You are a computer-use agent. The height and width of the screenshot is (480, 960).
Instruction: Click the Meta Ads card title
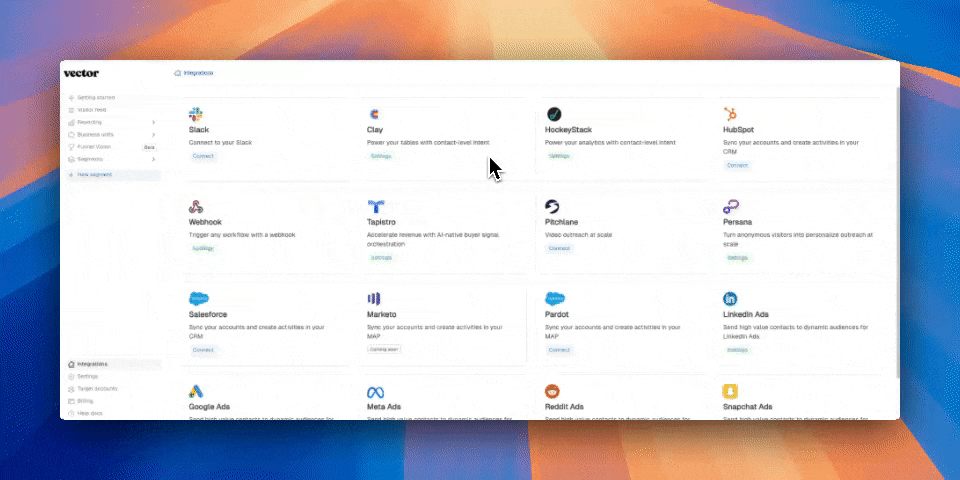click(384, 407)
